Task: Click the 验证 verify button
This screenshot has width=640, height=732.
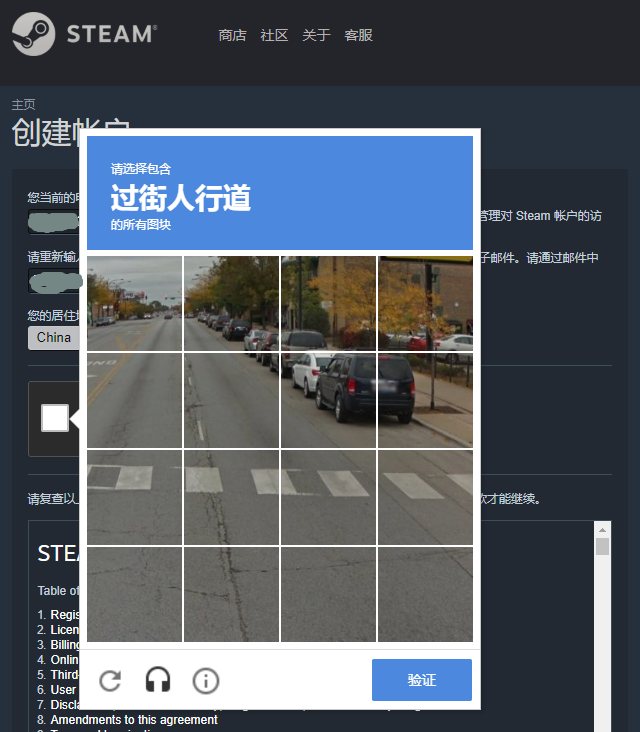Action: (422, 680)
